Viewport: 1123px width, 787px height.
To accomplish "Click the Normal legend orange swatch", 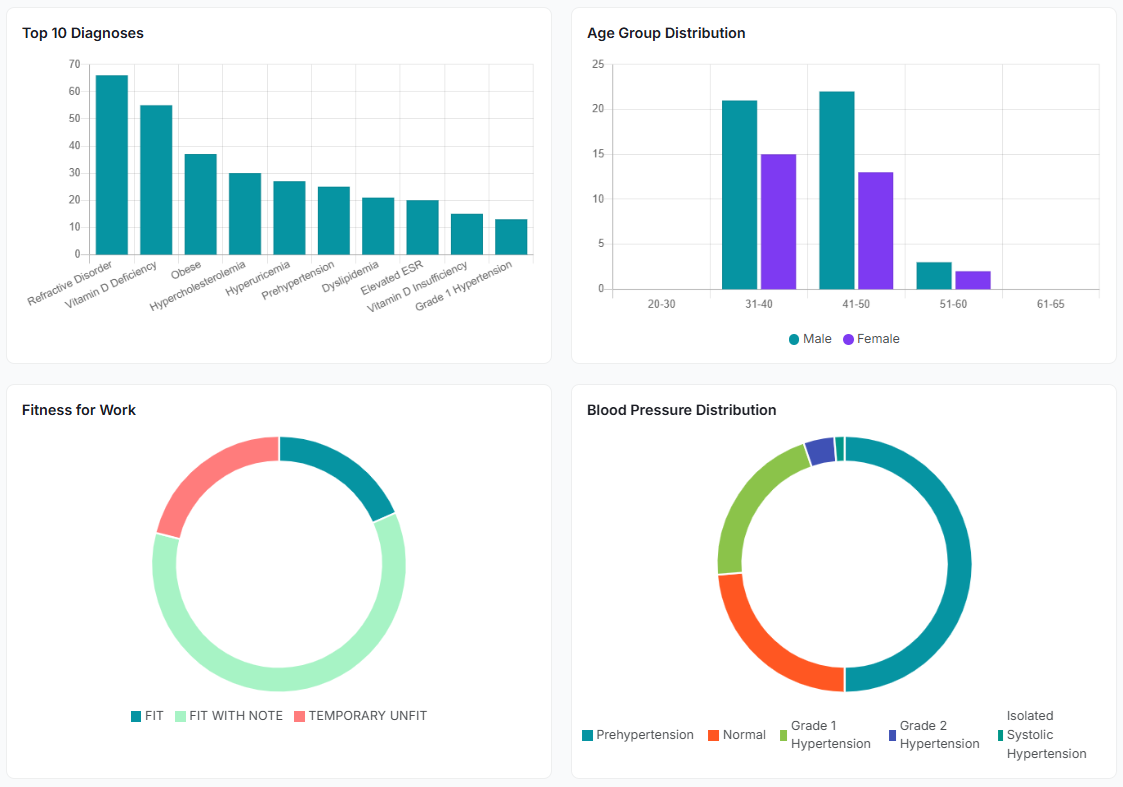I will [713, 735].
